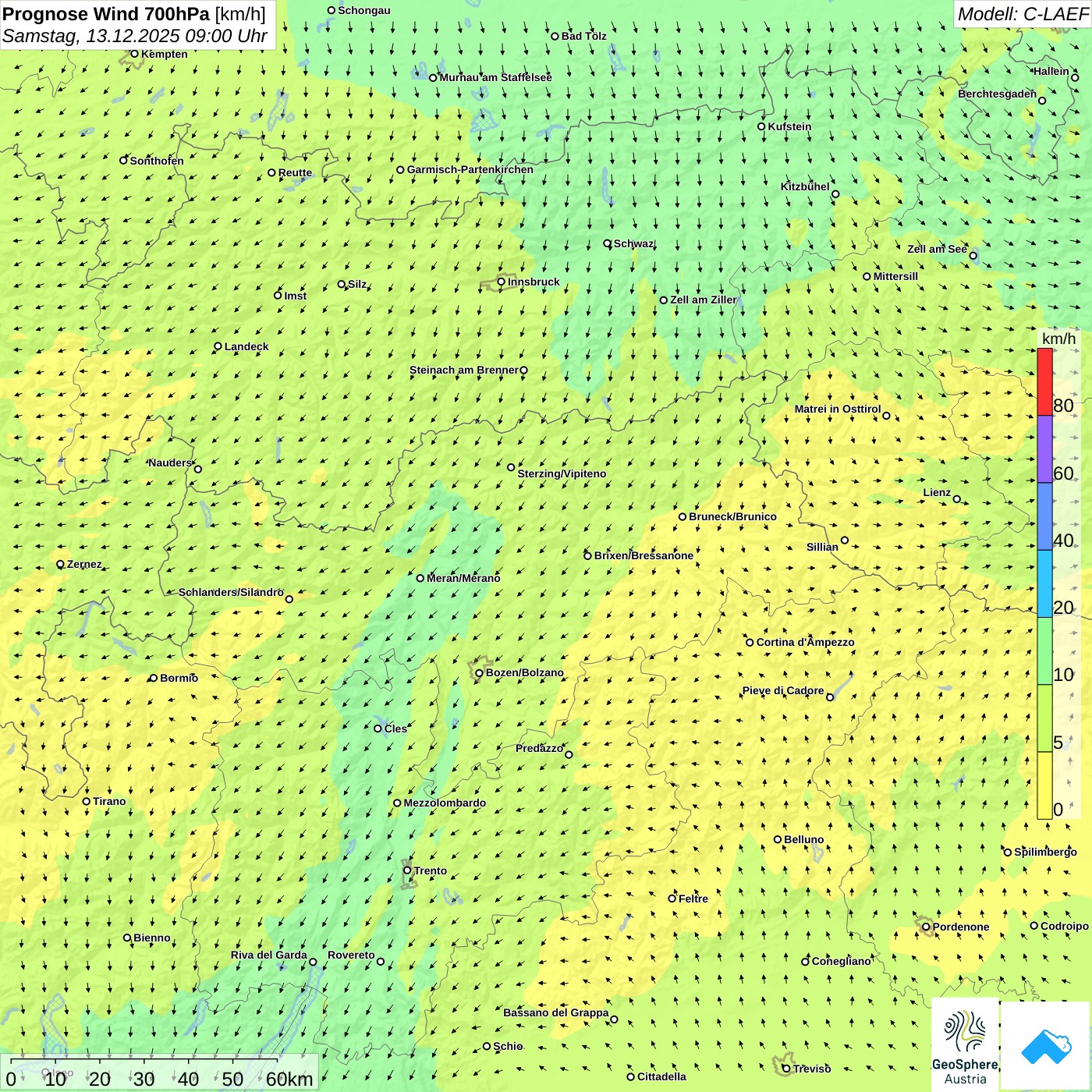Click the Cles city label
1092x1092 pixels.
tap(395, 729)
